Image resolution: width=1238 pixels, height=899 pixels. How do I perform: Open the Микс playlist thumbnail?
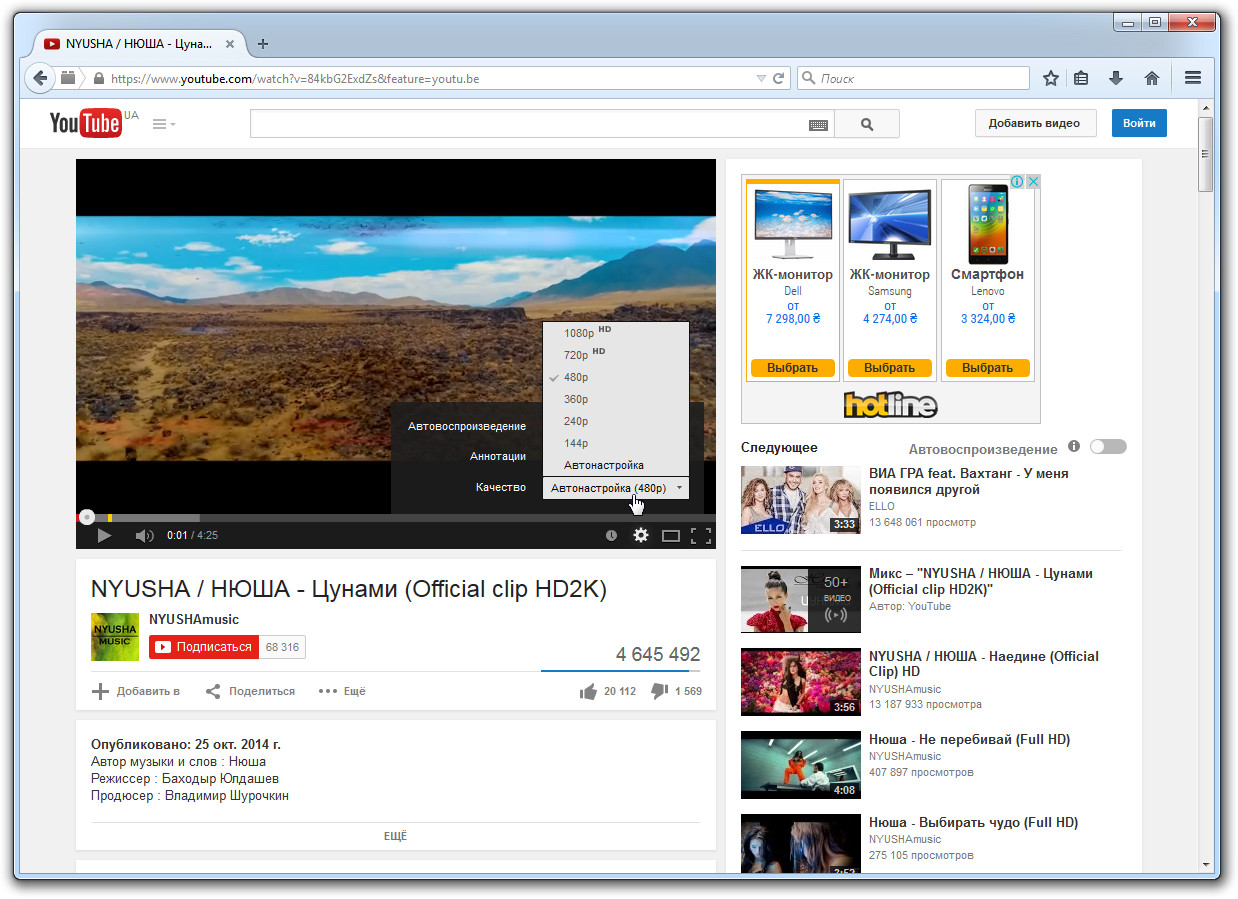[801, 599]
